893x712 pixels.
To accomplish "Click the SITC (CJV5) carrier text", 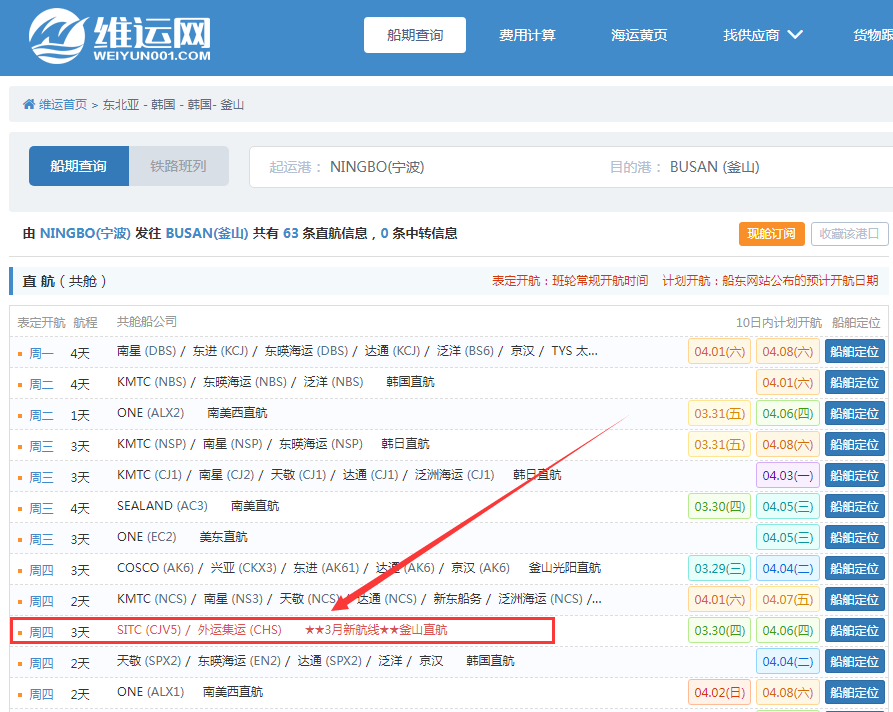I will (149, 630).
